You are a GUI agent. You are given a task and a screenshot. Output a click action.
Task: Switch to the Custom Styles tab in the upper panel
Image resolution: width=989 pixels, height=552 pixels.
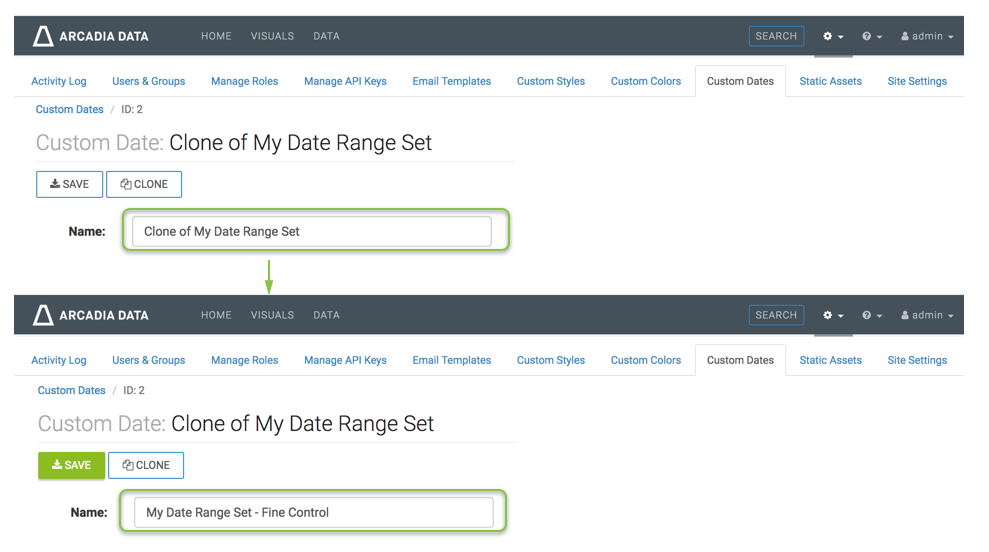(550, 81)
